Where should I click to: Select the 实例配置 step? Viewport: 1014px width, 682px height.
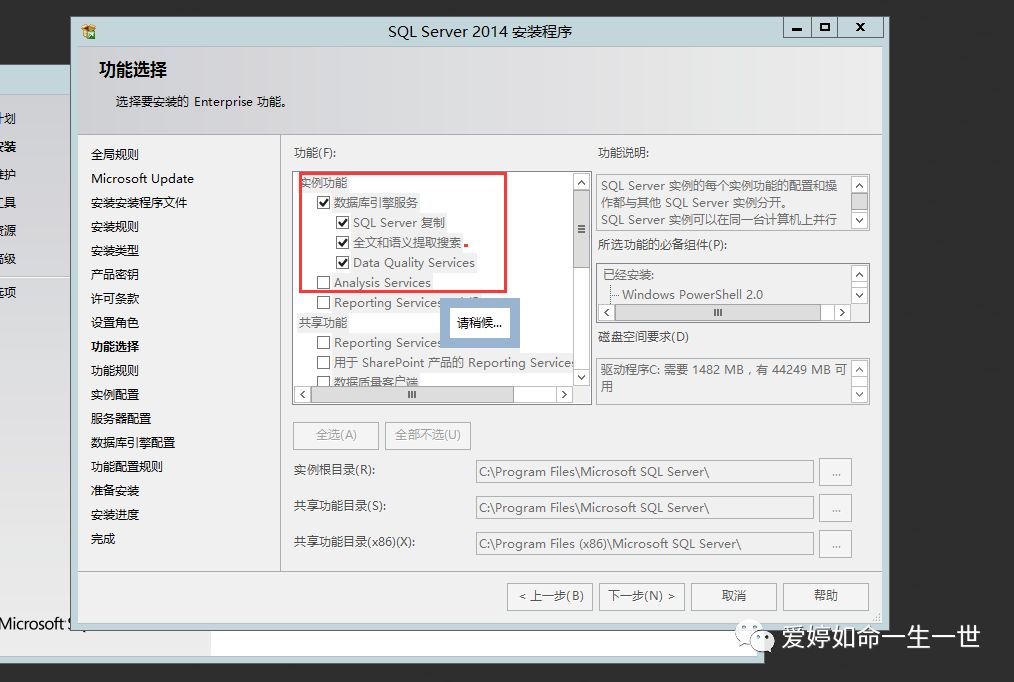pos(114,394)
